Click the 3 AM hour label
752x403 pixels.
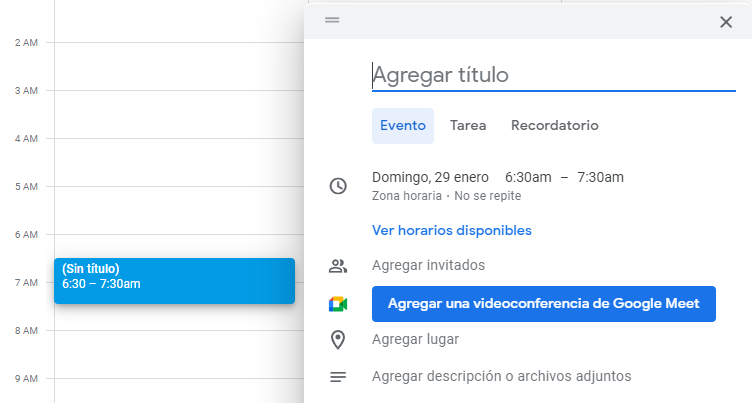[x=26, y=91]
